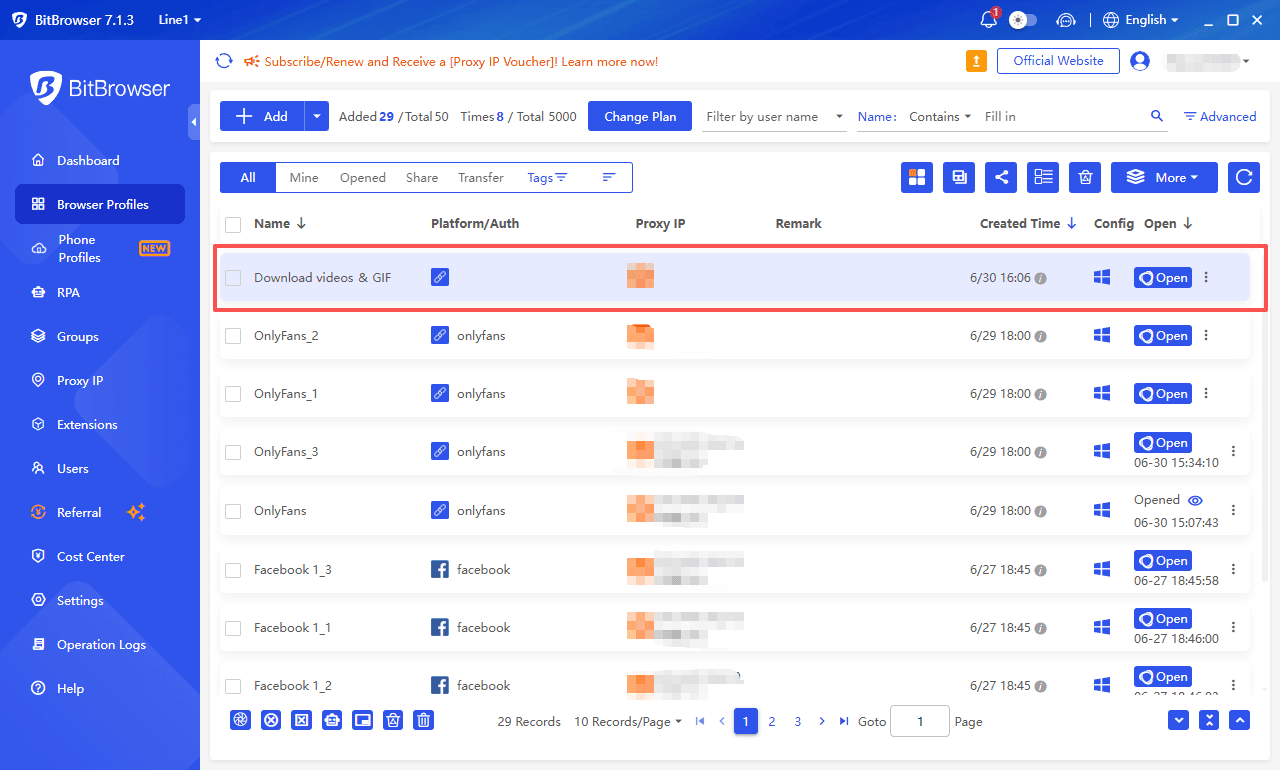Click the refresh sync icon beside announcement

224,61
